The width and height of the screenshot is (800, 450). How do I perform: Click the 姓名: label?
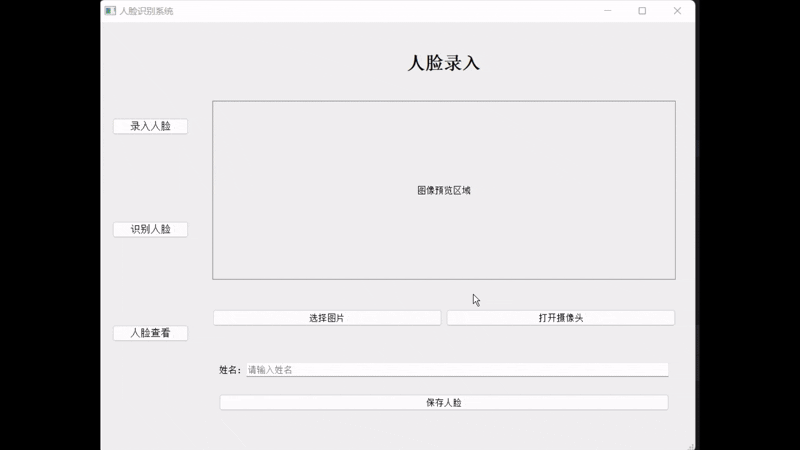pos(230,370)
